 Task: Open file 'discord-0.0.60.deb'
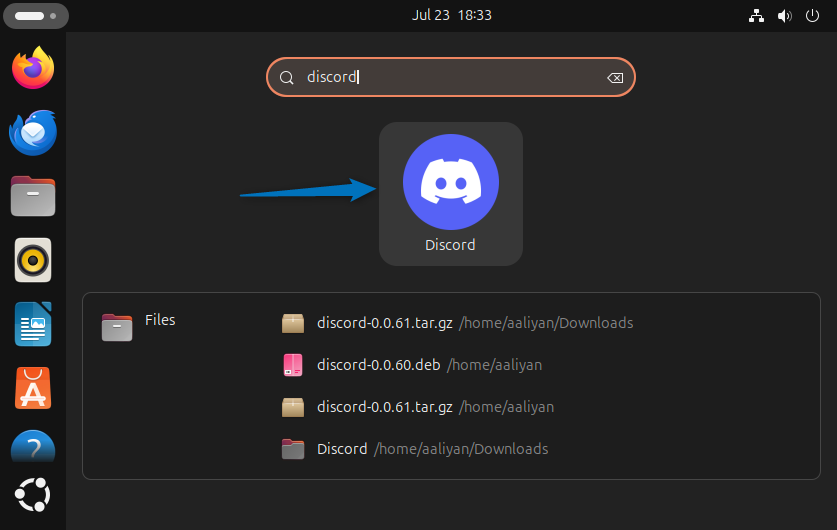click(378, 365)
